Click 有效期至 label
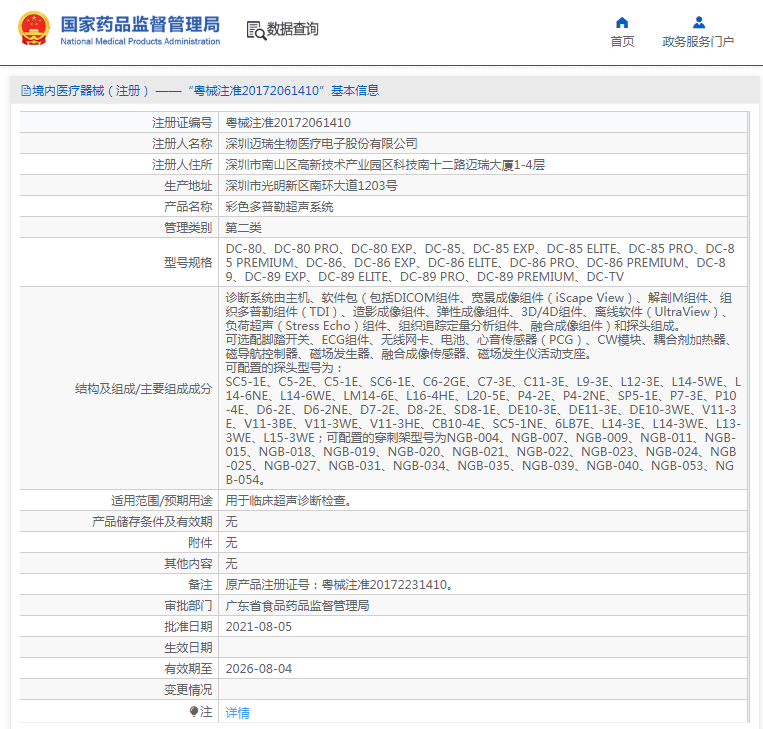Image resolution: width=763 pixels, height=729 pixels. click(x=188, y=668)
